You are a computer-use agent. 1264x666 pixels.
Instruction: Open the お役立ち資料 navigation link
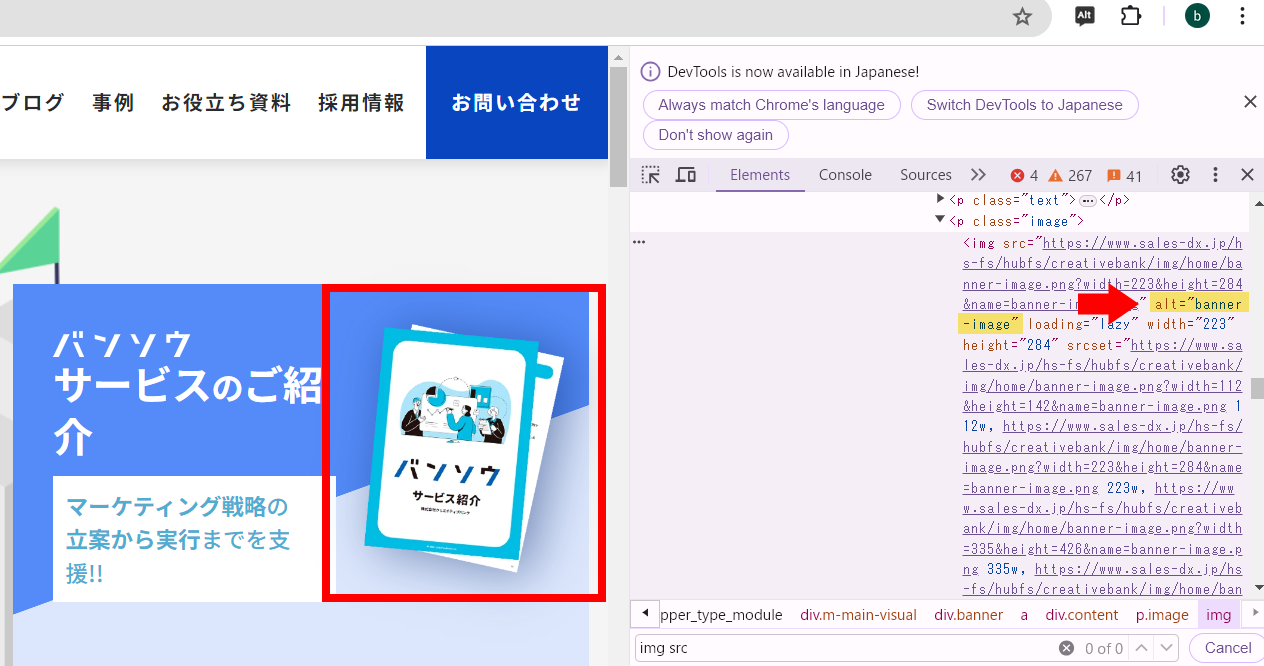click(226, 102)
